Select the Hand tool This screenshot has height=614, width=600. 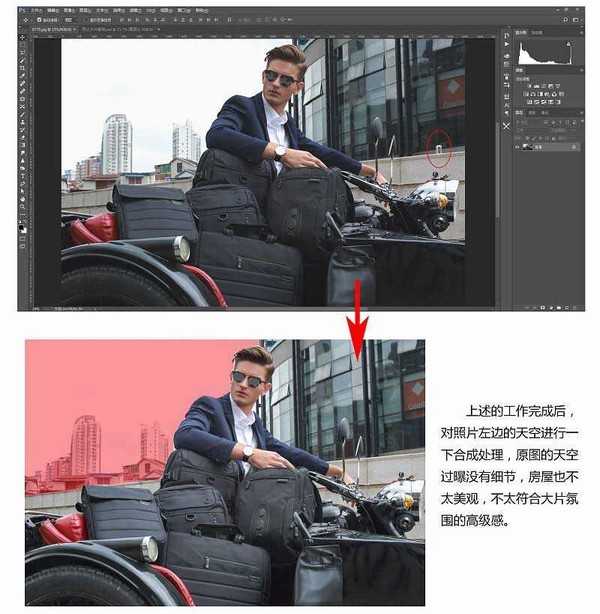point(23,199)
